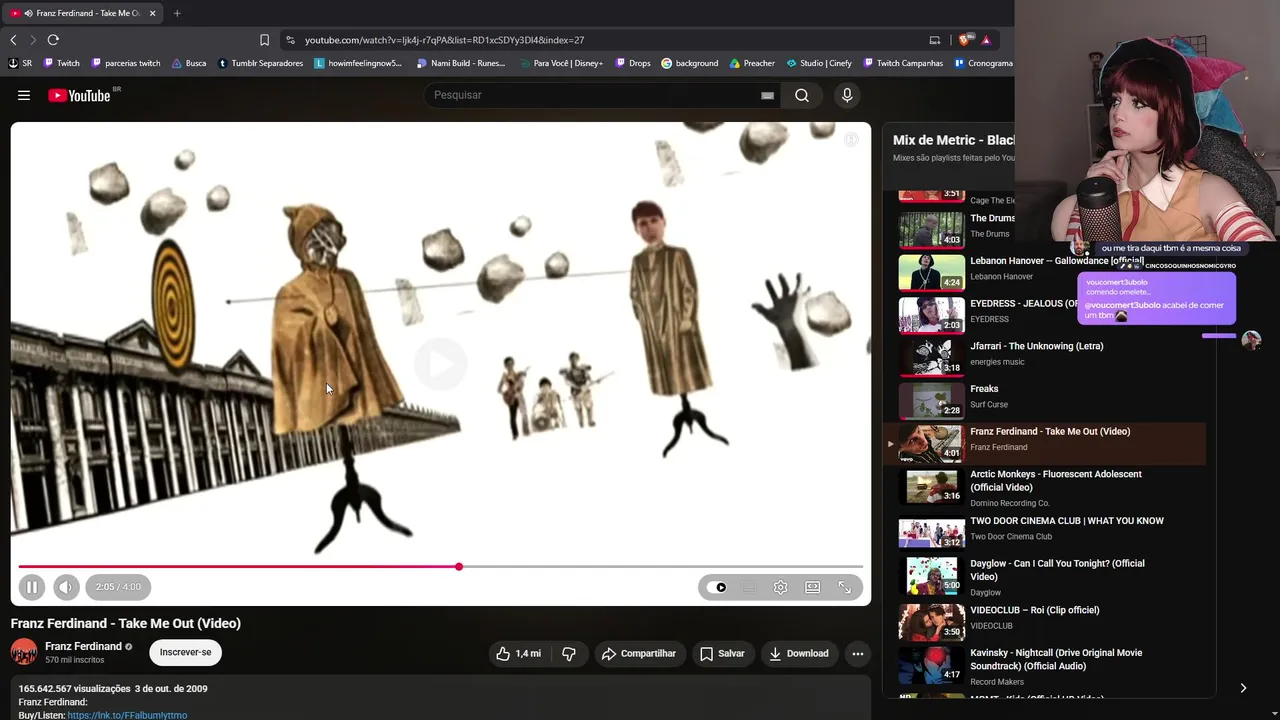Open site info icon in address bar
Viewport: 1280px width, 720px height.
(290, 40)
